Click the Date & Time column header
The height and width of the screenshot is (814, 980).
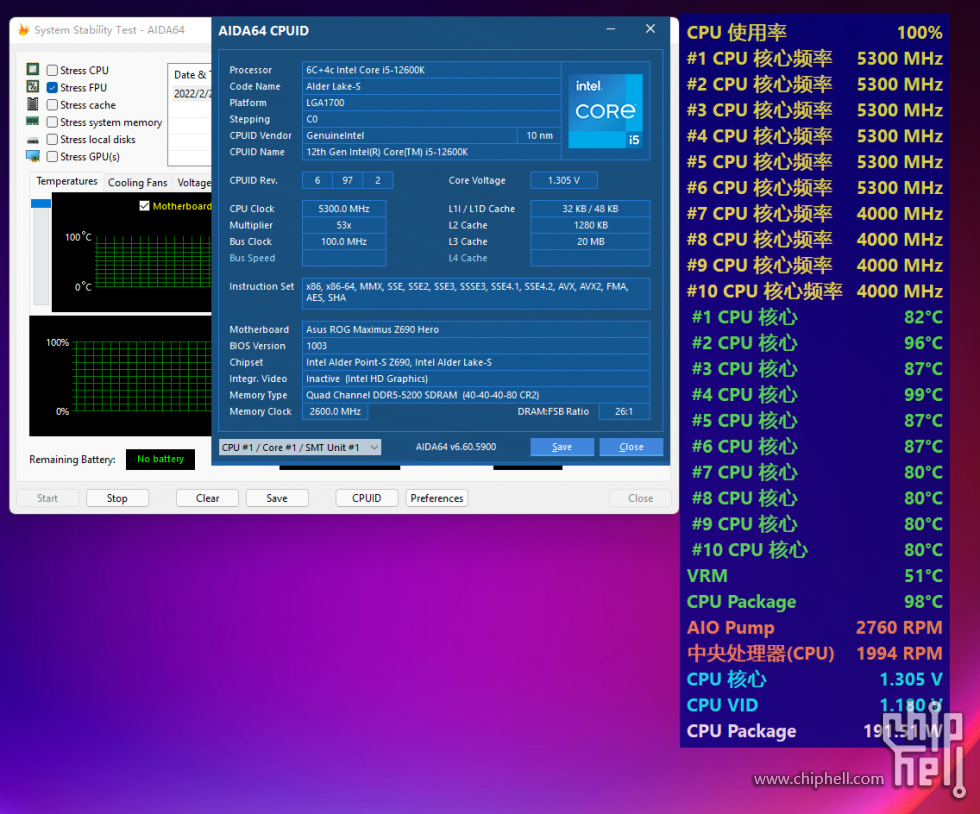coord(190,75)
